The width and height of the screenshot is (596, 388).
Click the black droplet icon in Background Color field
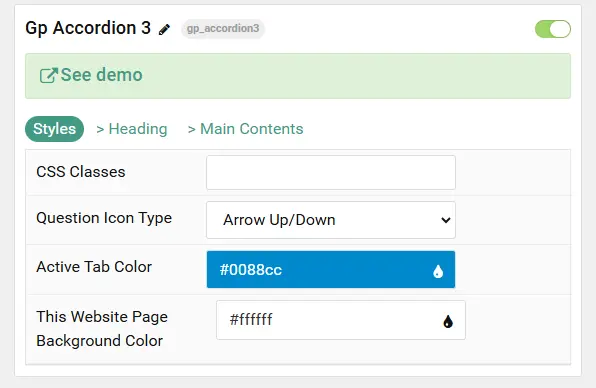pos(448,321)
